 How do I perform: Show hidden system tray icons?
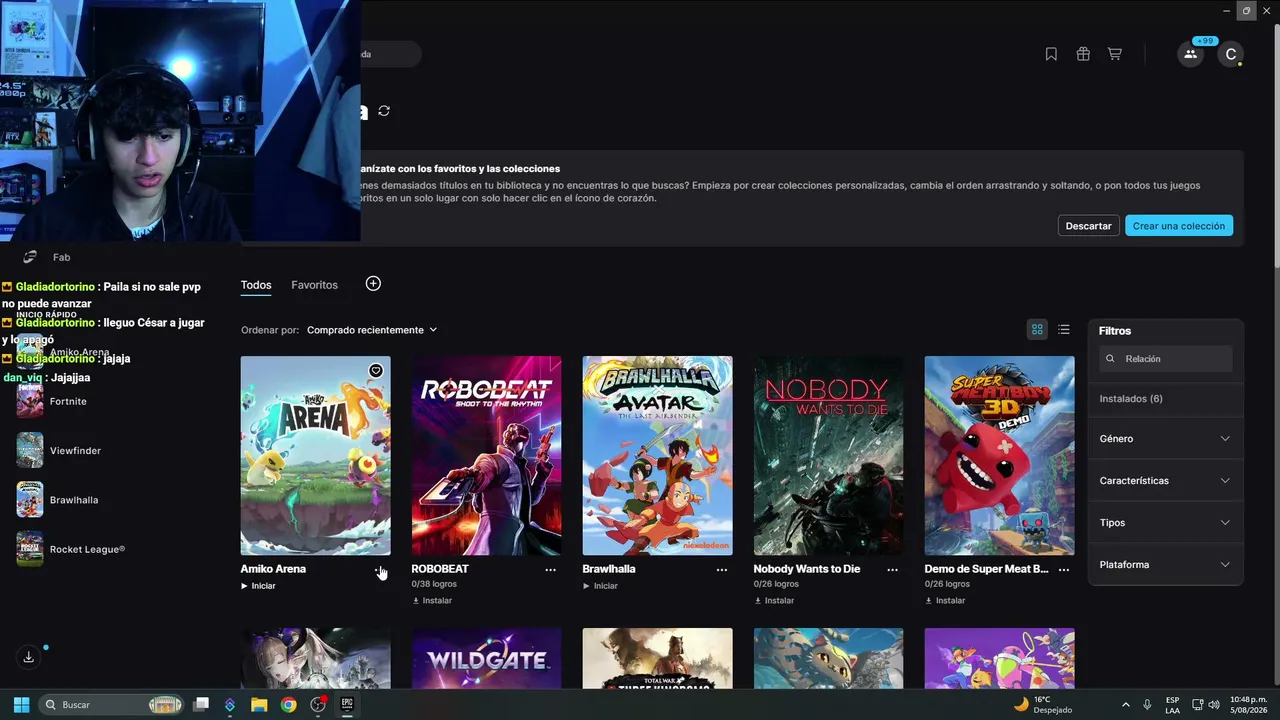click(1126, 705)
